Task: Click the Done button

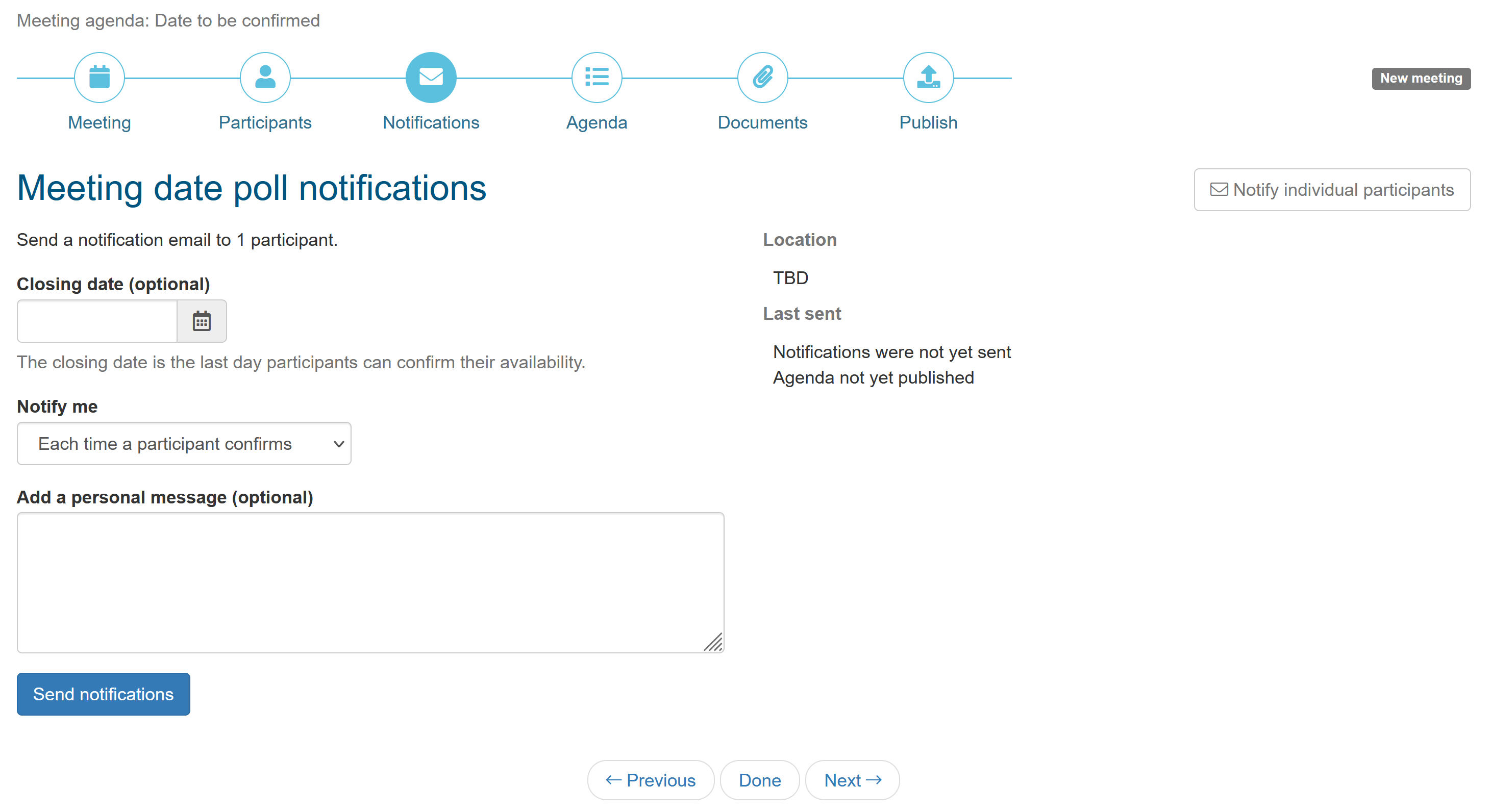Action: (759, 780)
